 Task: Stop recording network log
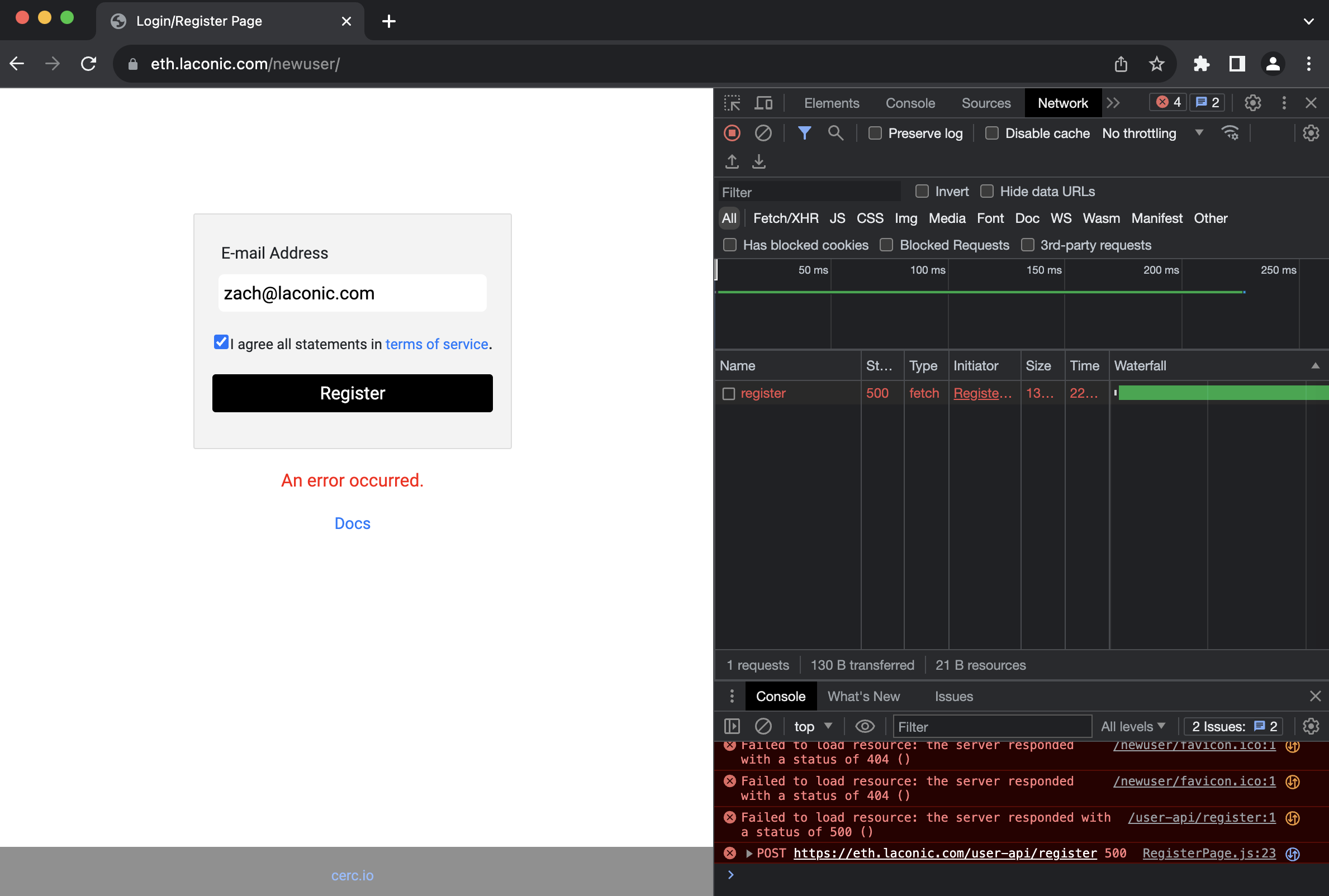[732, 133]
